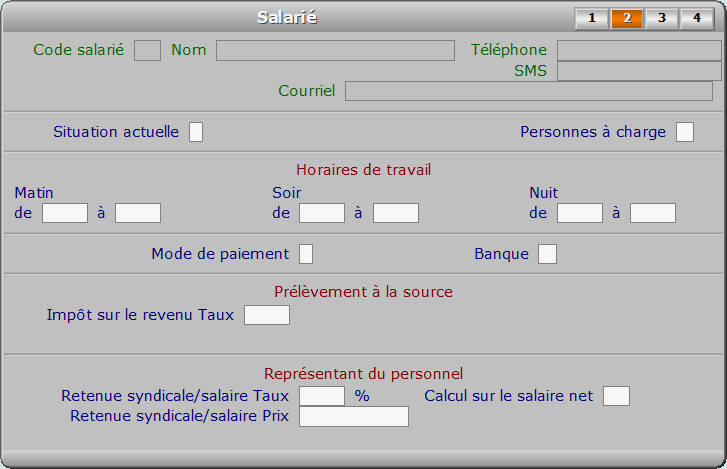Focus the Impôt sur le revenu Taux field
Screen dimensions: 727x469
(x=267, y=315)
